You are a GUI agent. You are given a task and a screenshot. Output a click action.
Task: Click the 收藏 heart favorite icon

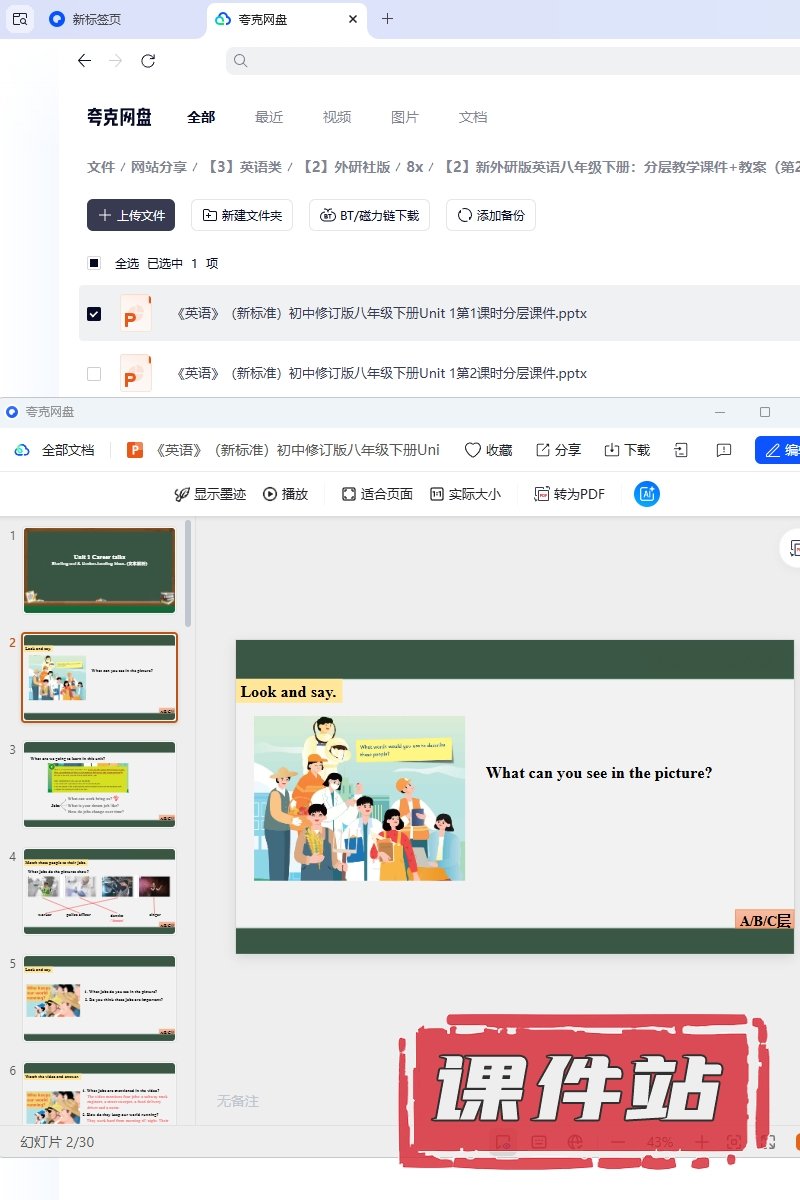point(473,450)
